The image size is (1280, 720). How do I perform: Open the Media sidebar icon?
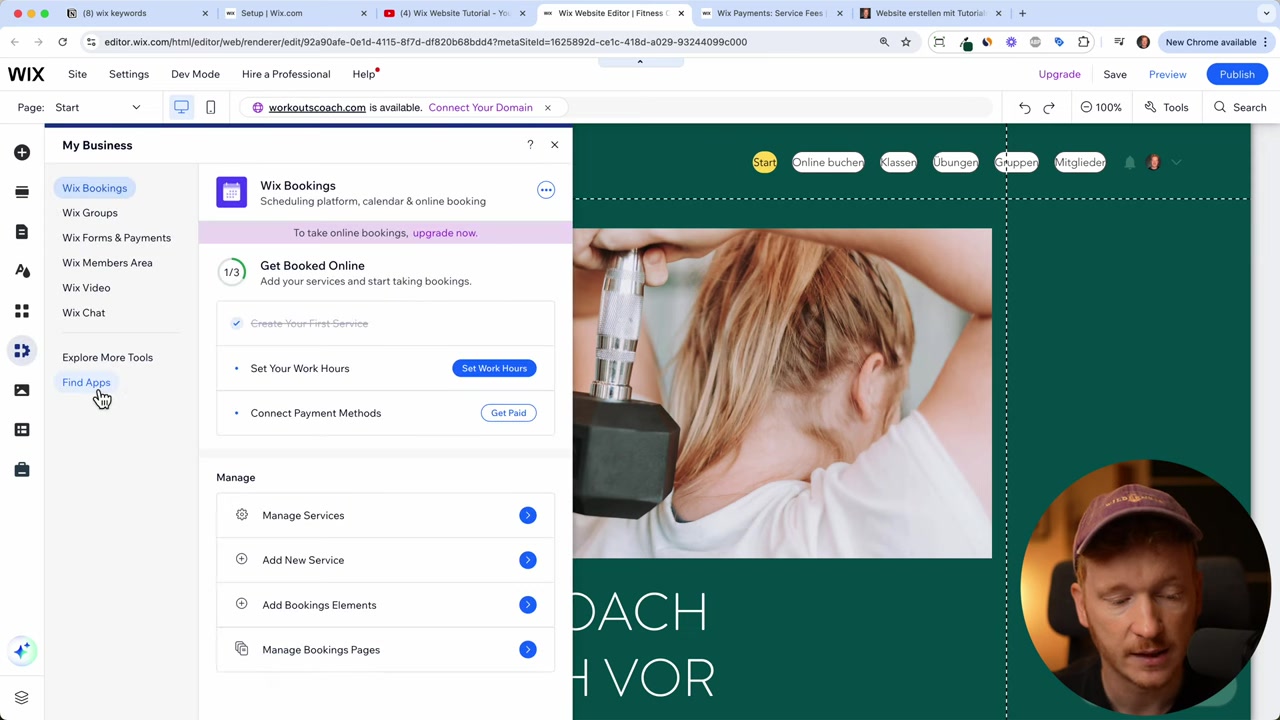(x=22, y=390)
